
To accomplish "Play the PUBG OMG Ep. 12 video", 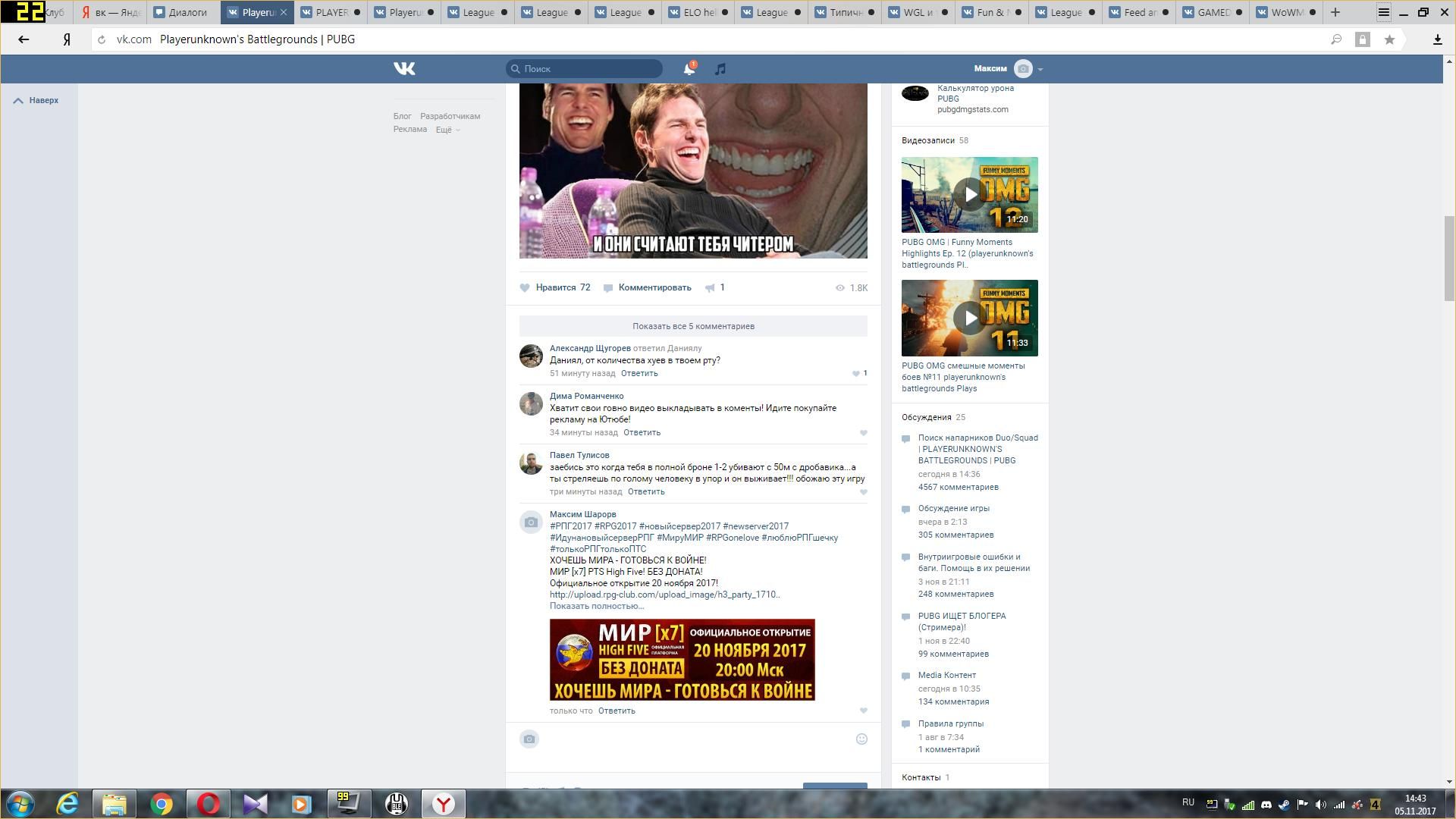I will [x=969, y=195].
